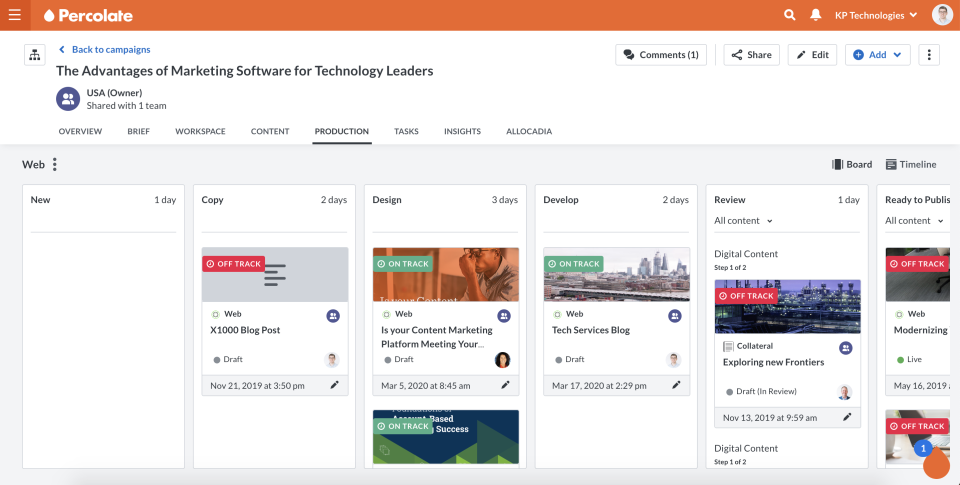Open the Add dropdown button
This screenshot has width=960, height=485.
point(877,55)
